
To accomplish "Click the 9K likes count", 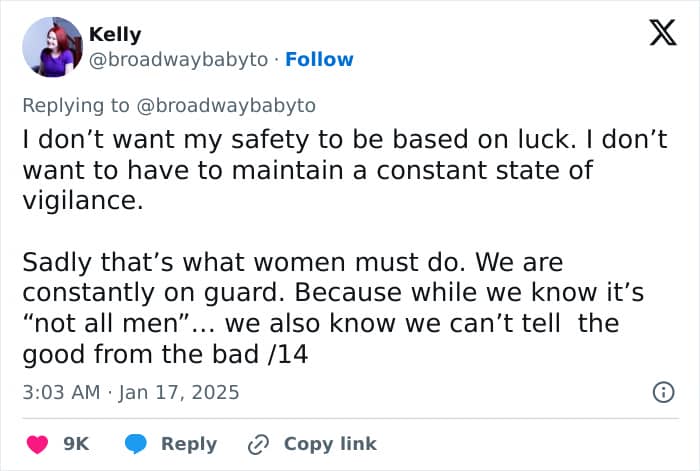I will [76, 444].
